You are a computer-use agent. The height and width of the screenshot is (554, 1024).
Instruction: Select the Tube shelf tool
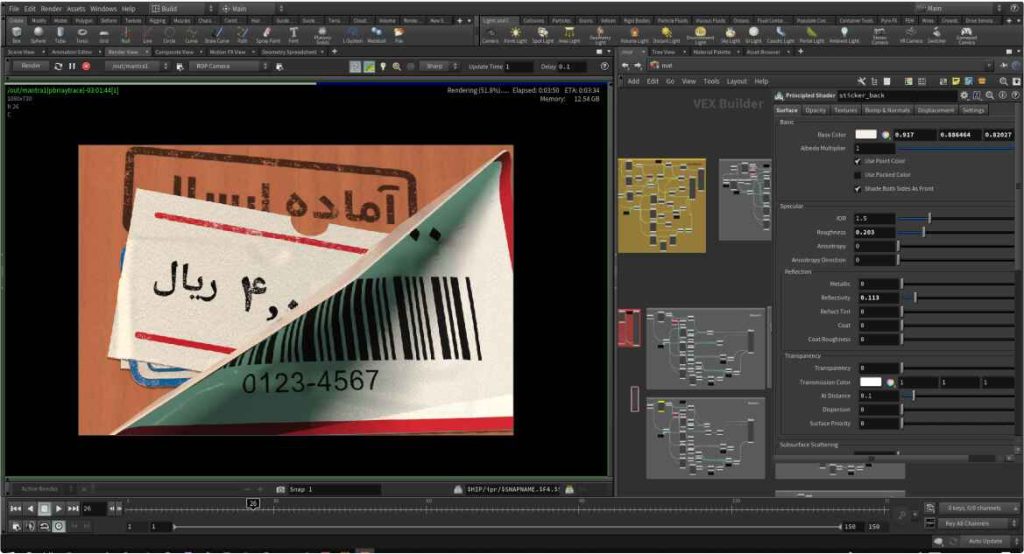point(60,35)
